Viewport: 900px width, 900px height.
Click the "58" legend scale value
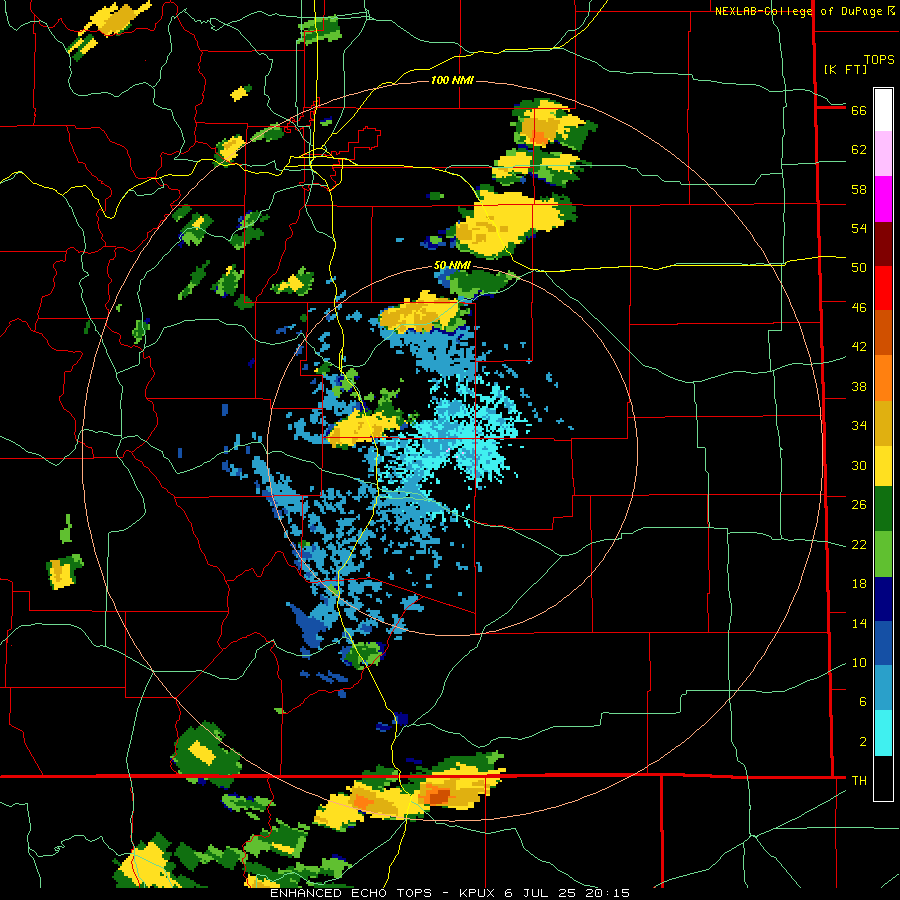[859, 189]
